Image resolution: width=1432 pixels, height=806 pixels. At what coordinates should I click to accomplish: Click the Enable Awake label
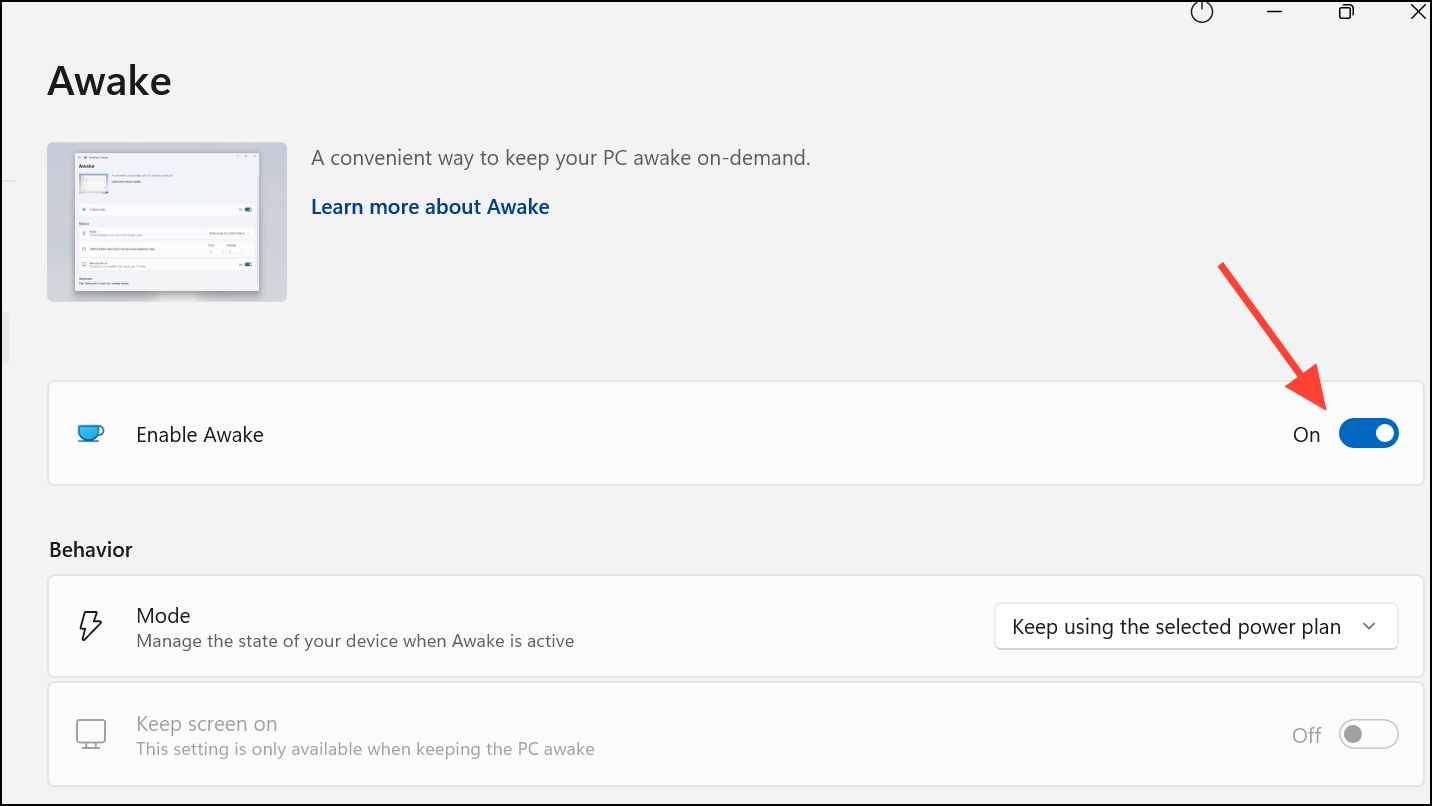[200, 434]
